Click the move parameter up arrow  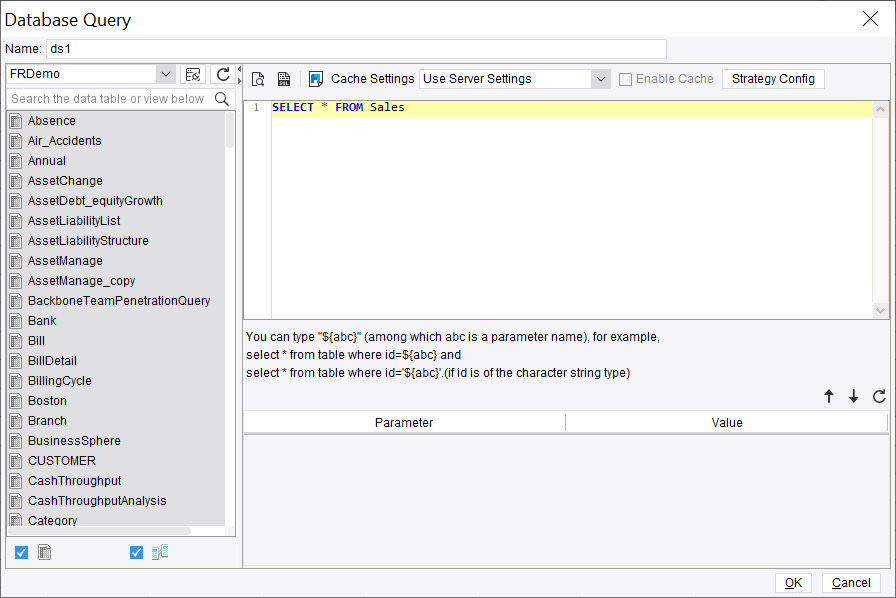(x=829, y=396)
